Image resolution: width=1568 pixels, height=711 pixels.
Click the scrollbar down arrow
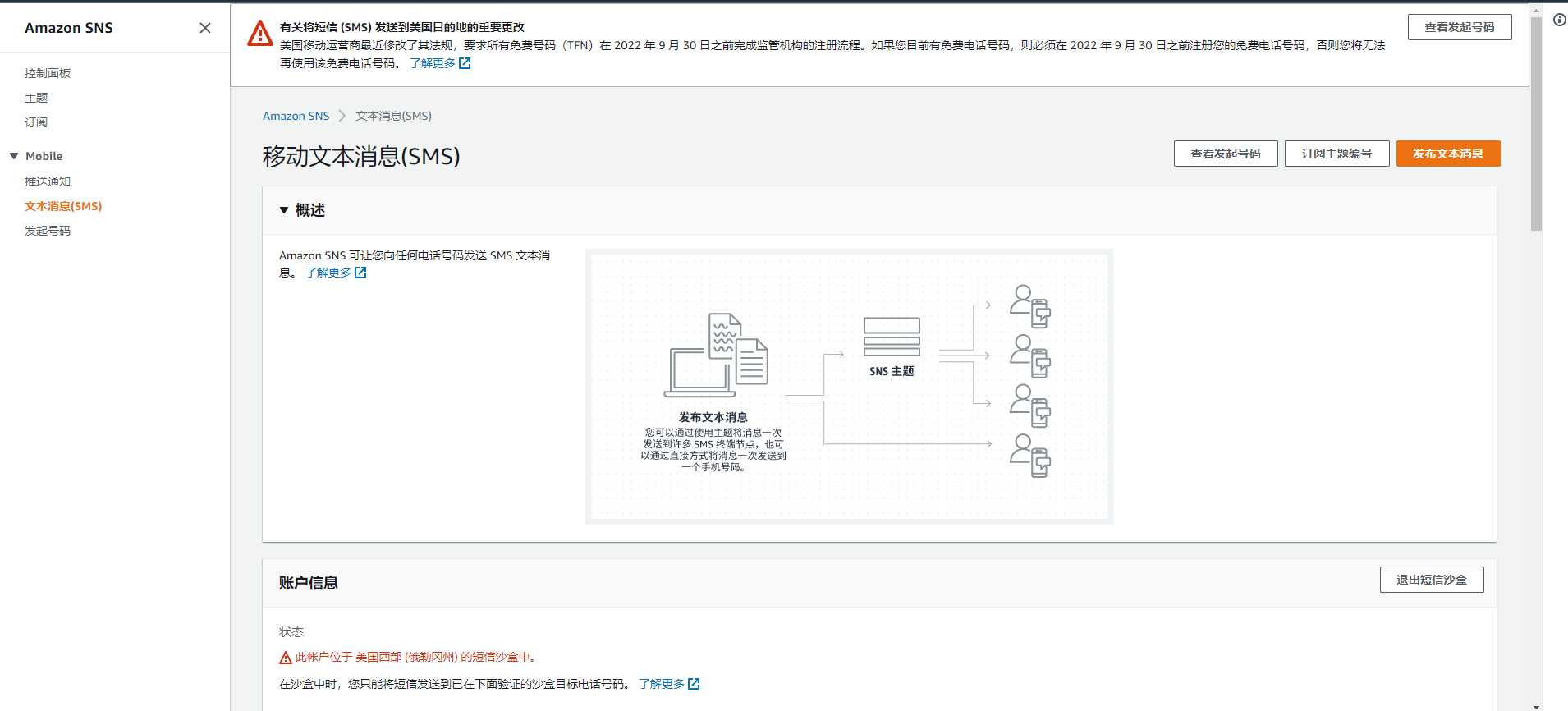coord(1536,706)
